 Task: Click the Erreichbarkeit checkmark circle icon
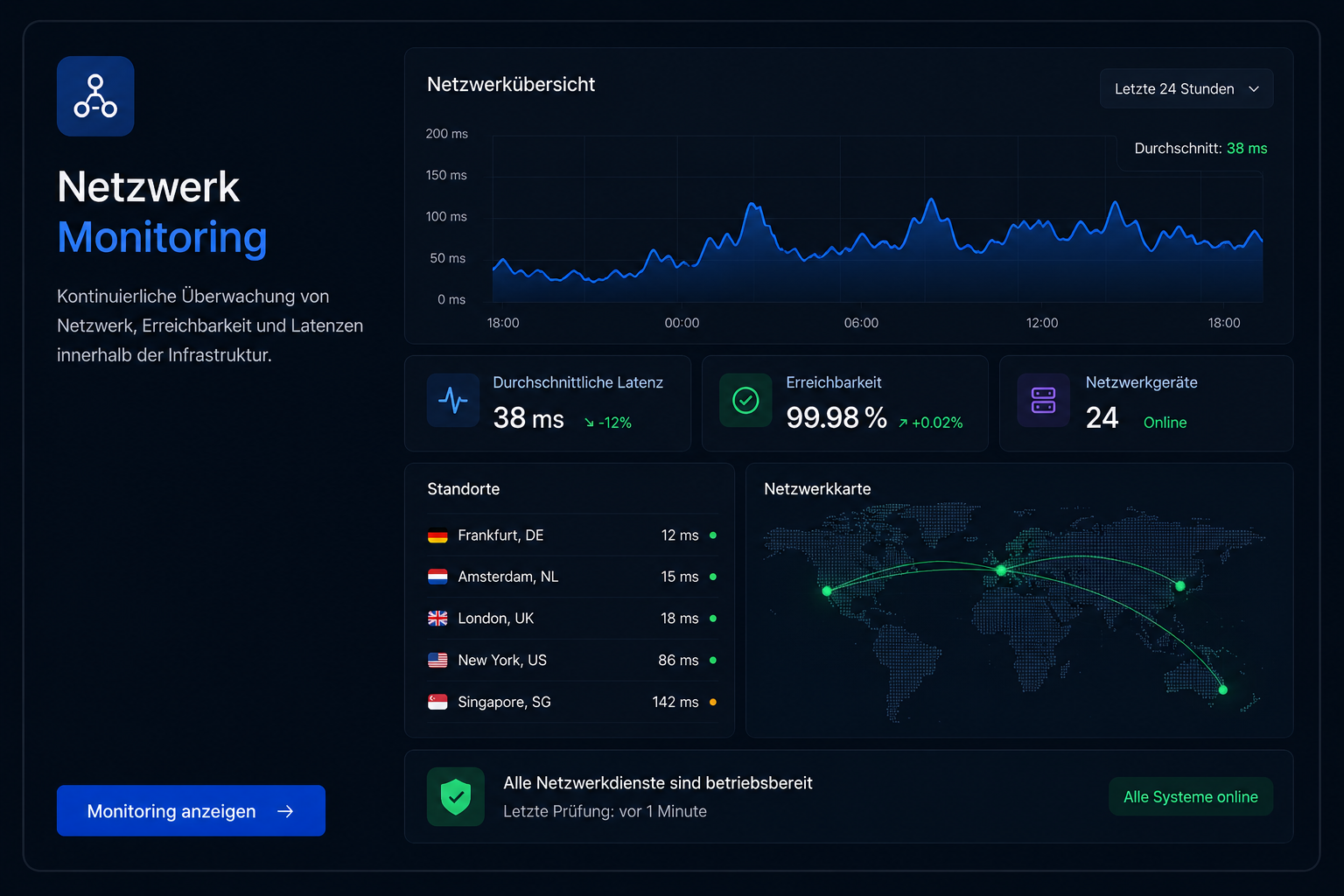coord(745,400)
